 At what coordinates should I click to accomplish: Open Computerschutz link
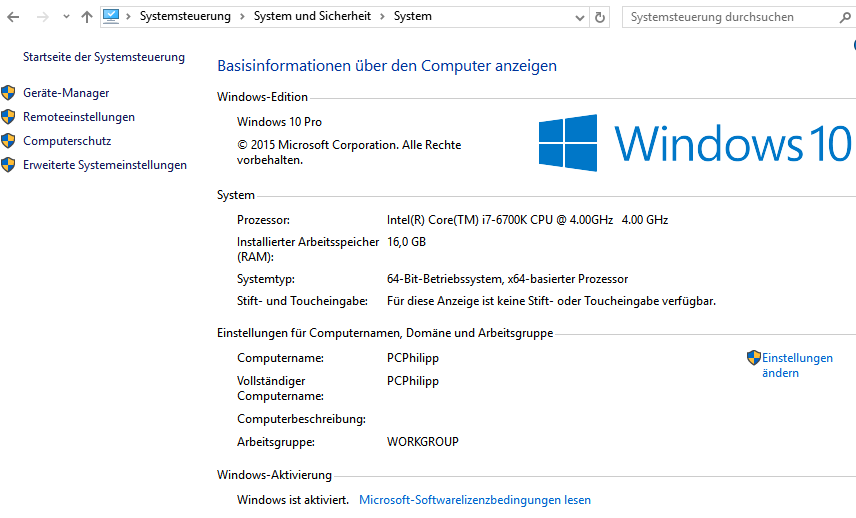(67, 141)
